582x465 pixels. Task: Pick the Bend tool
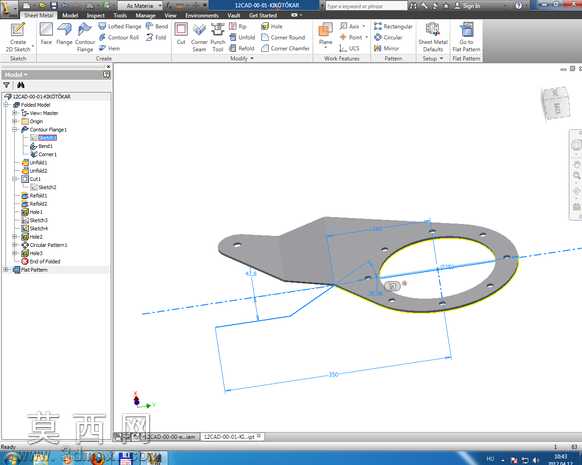coord(157,26)
